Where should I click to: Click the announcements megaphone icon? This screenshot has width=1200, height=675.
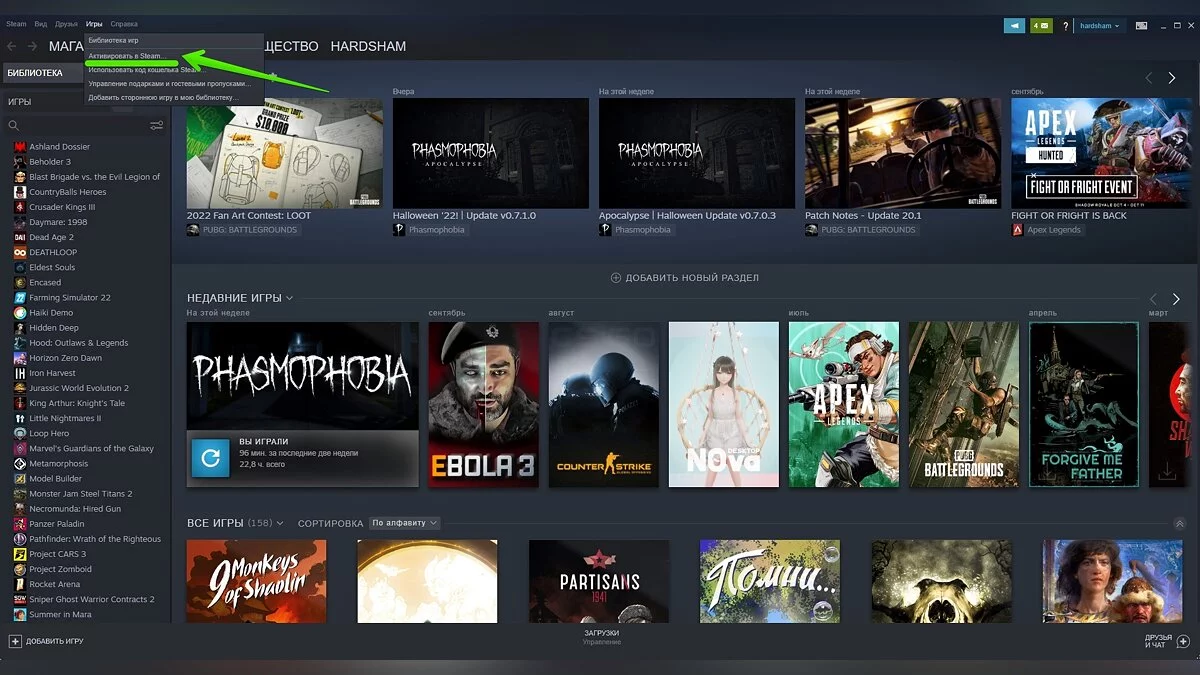coord(1014,25)
